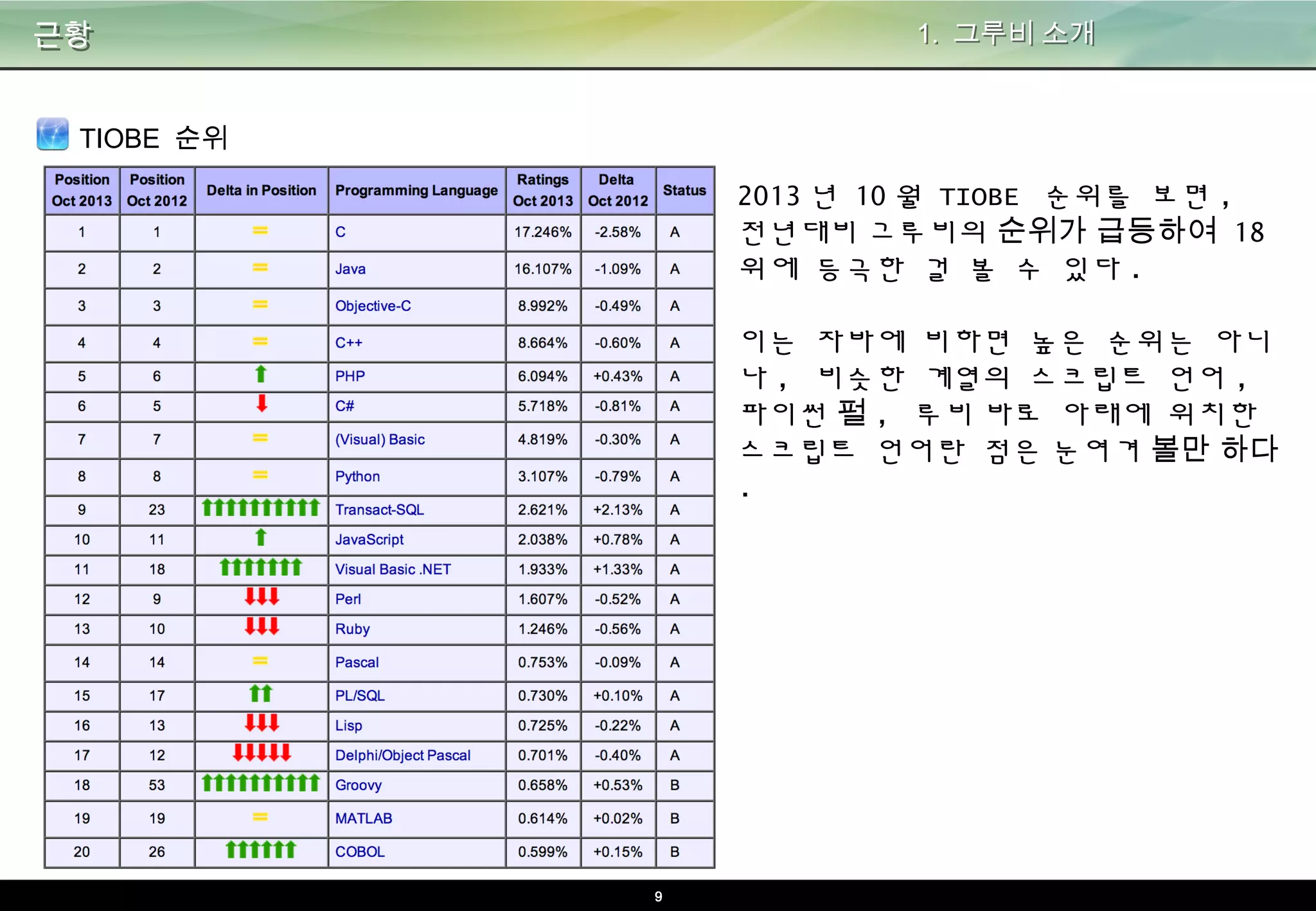Screen dimensions: 1316x911
Task: Click the Ratings Oct 2013 column header
Action: [x=543, y=190]
